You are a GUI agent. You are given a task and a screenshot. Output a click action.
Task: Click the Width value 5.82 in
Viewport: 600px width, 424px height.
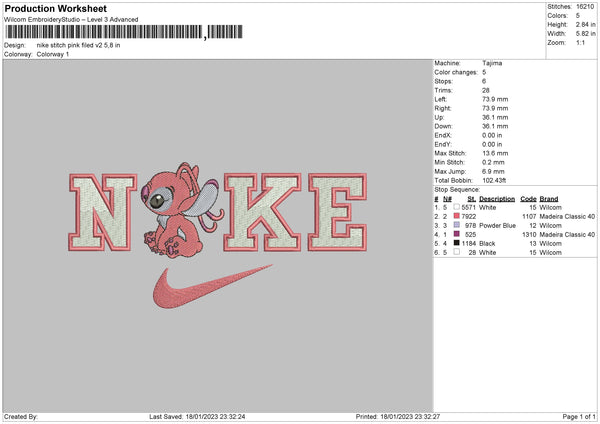tap(585, 34)
